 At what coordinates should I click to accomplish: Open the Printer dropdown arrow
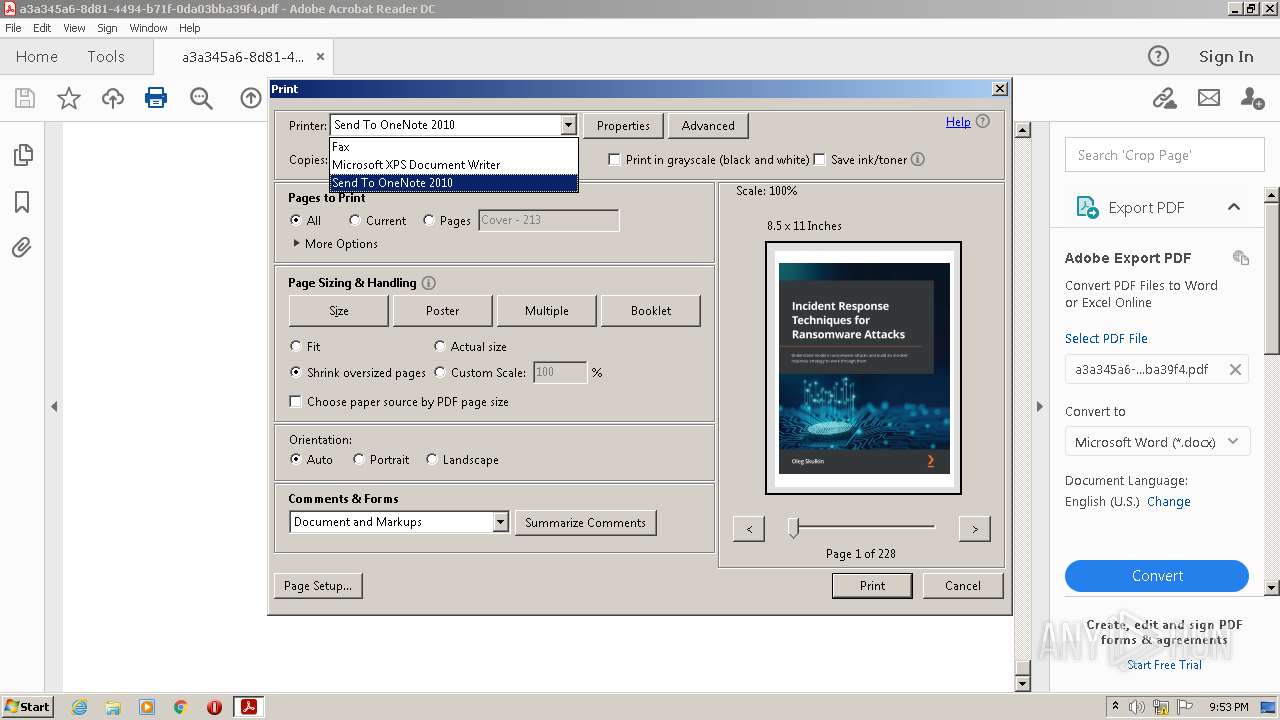pyautogui.click(x=568, y=125)
